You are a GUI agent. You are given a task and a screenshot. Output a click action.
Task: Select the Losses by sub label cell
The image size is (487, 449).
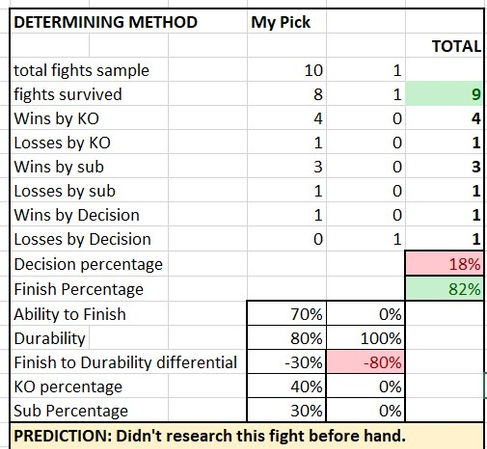(89, 191)
